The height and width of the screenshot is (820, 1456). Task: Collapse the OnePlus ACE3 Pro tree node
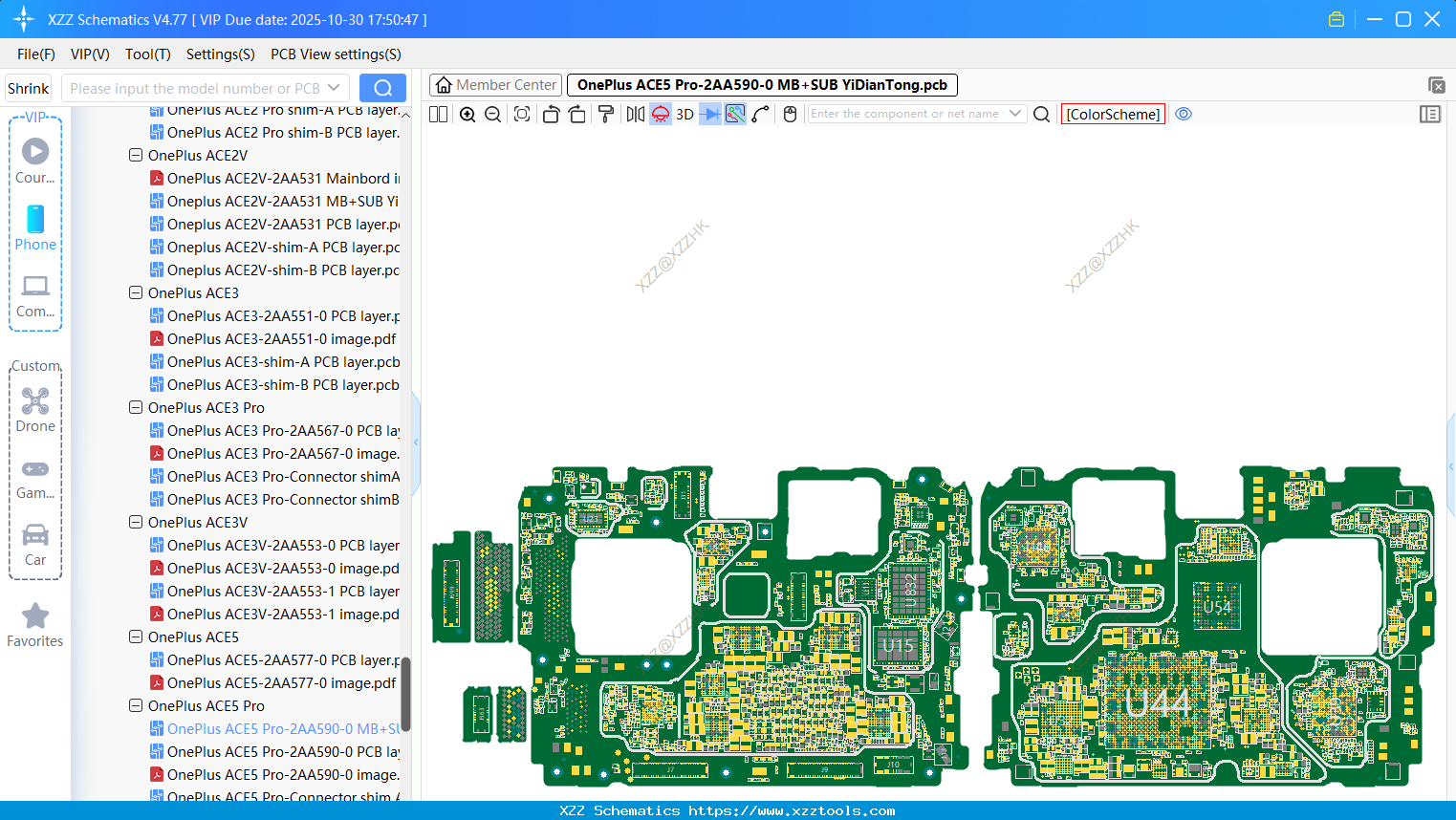tap(136, 407)
